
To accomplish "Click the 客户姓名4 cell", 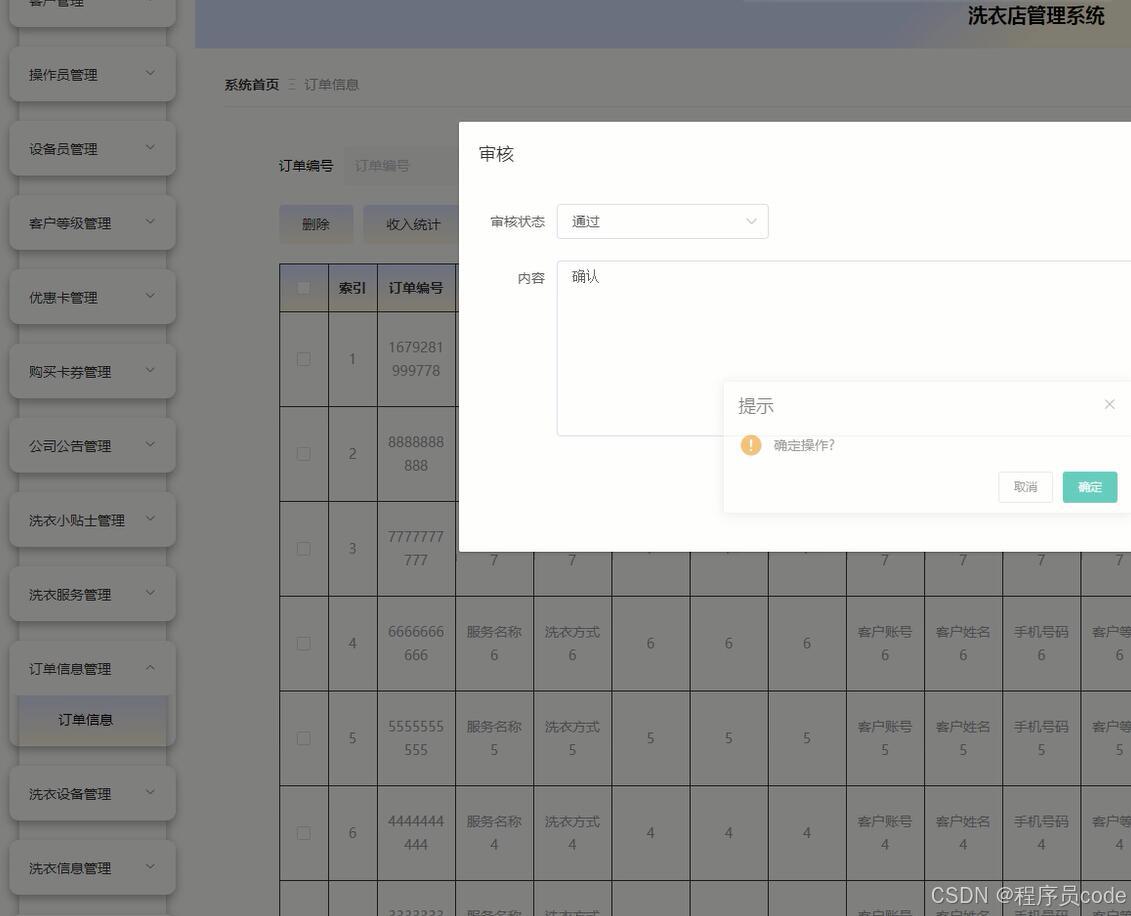I will [963, 833].
